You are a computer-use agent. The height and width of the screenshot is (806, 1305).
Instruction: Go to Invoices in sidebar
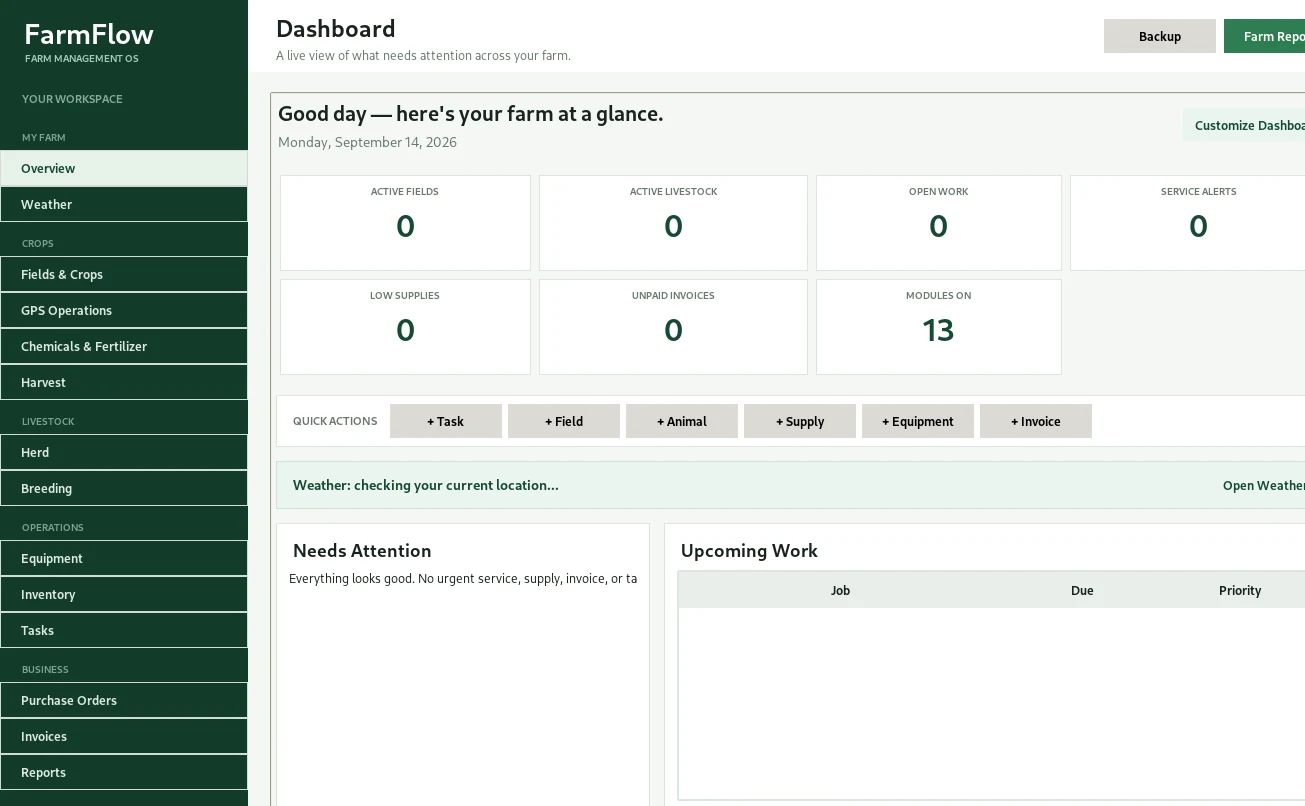click(x=124, y=736)
